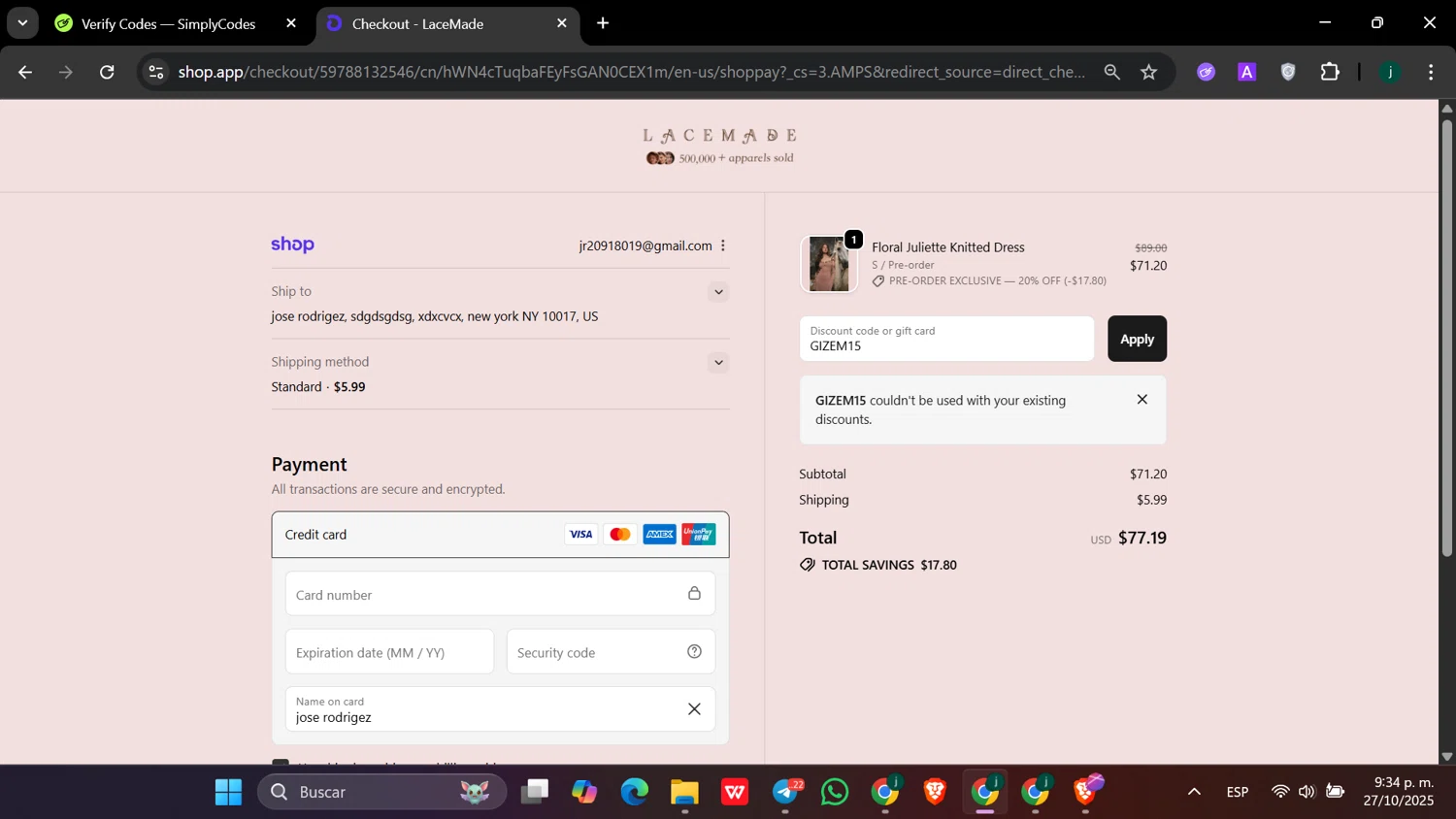Open the Chrome three-dot menu

(1431, 72)
